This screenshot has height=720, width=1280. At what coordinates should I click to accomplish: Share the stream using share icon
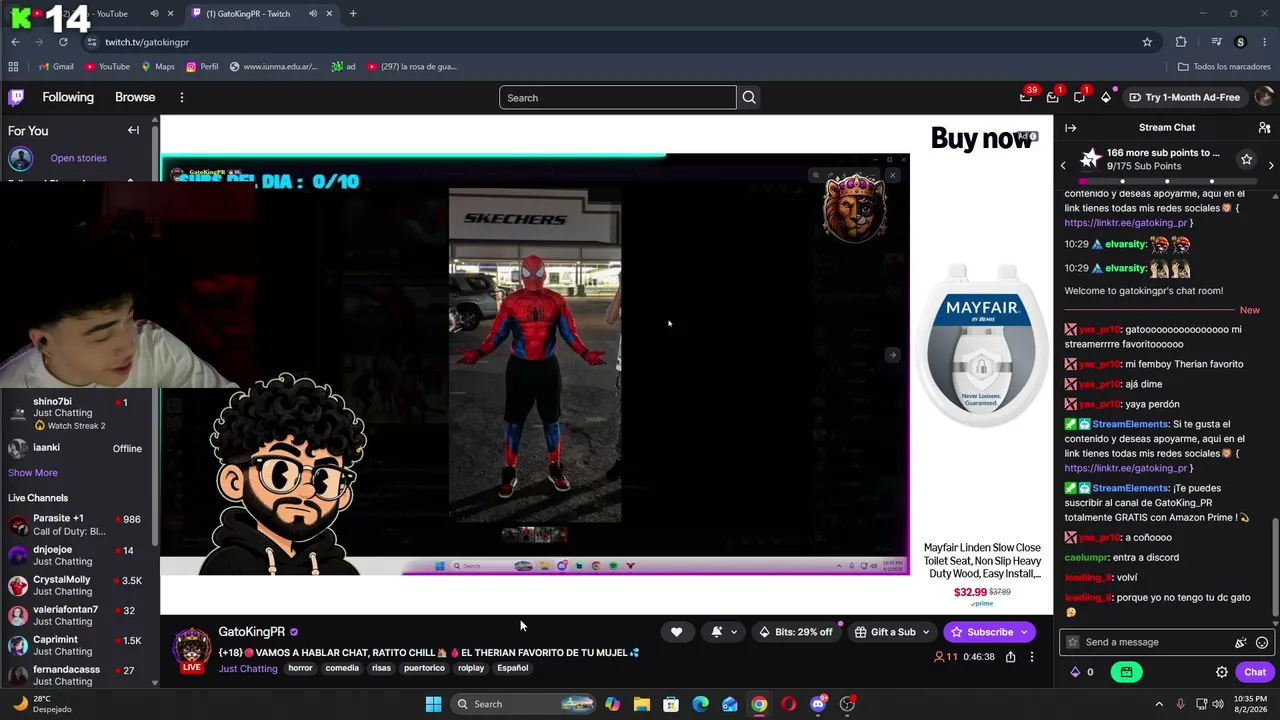click(1010, 657)
